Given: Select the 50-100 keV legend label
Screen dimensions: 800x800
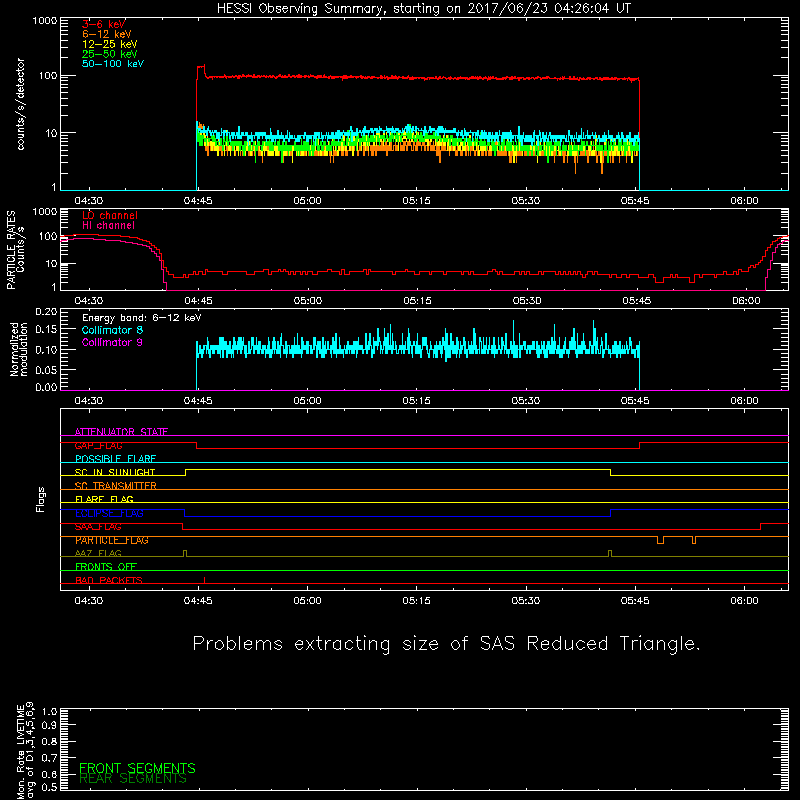Looking at the screenshot, I should pyautogui.click(x=113, y=64).
